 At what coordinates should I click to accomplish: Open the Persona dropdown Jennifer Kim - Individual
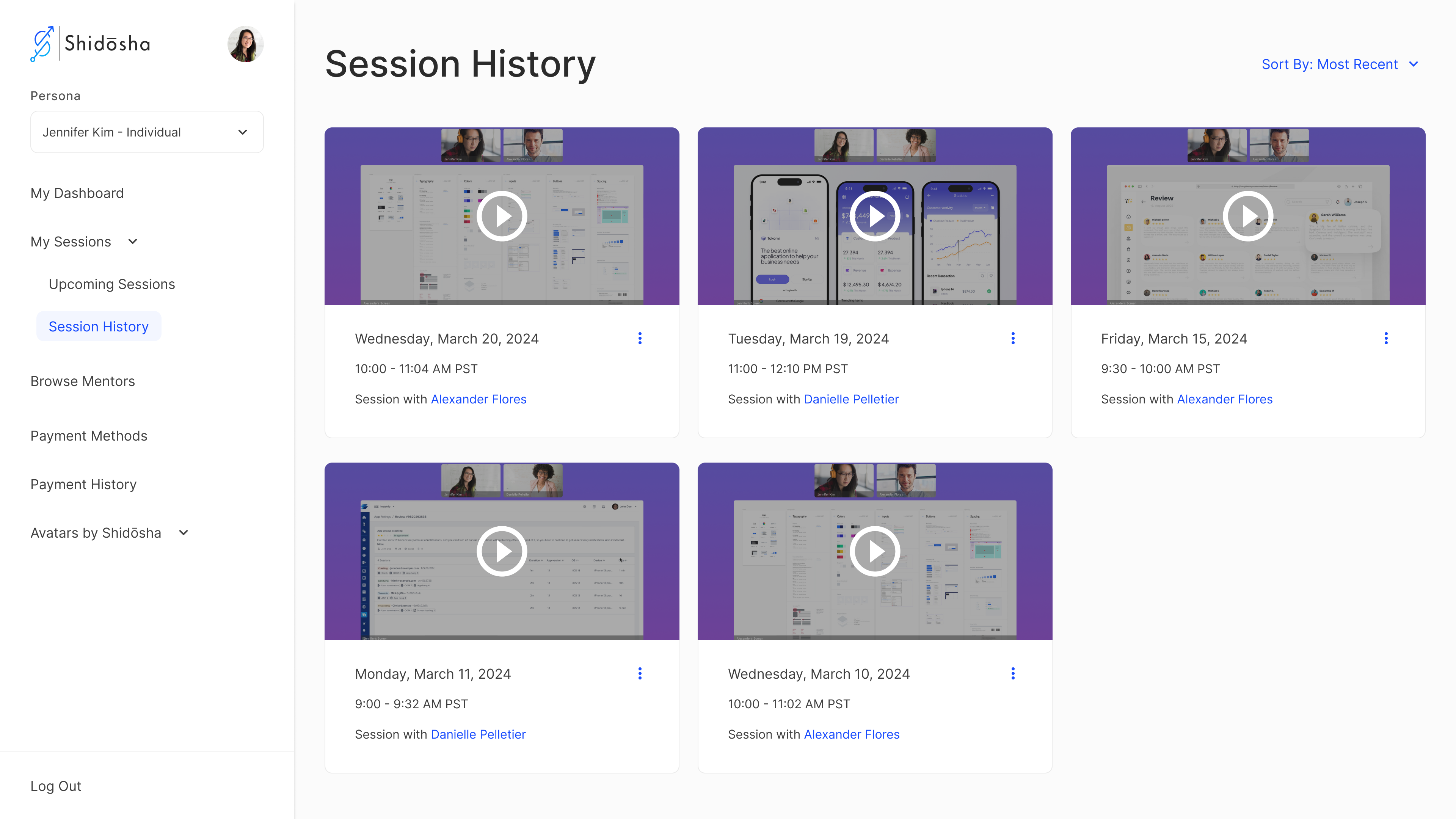(x=147, y=132)
